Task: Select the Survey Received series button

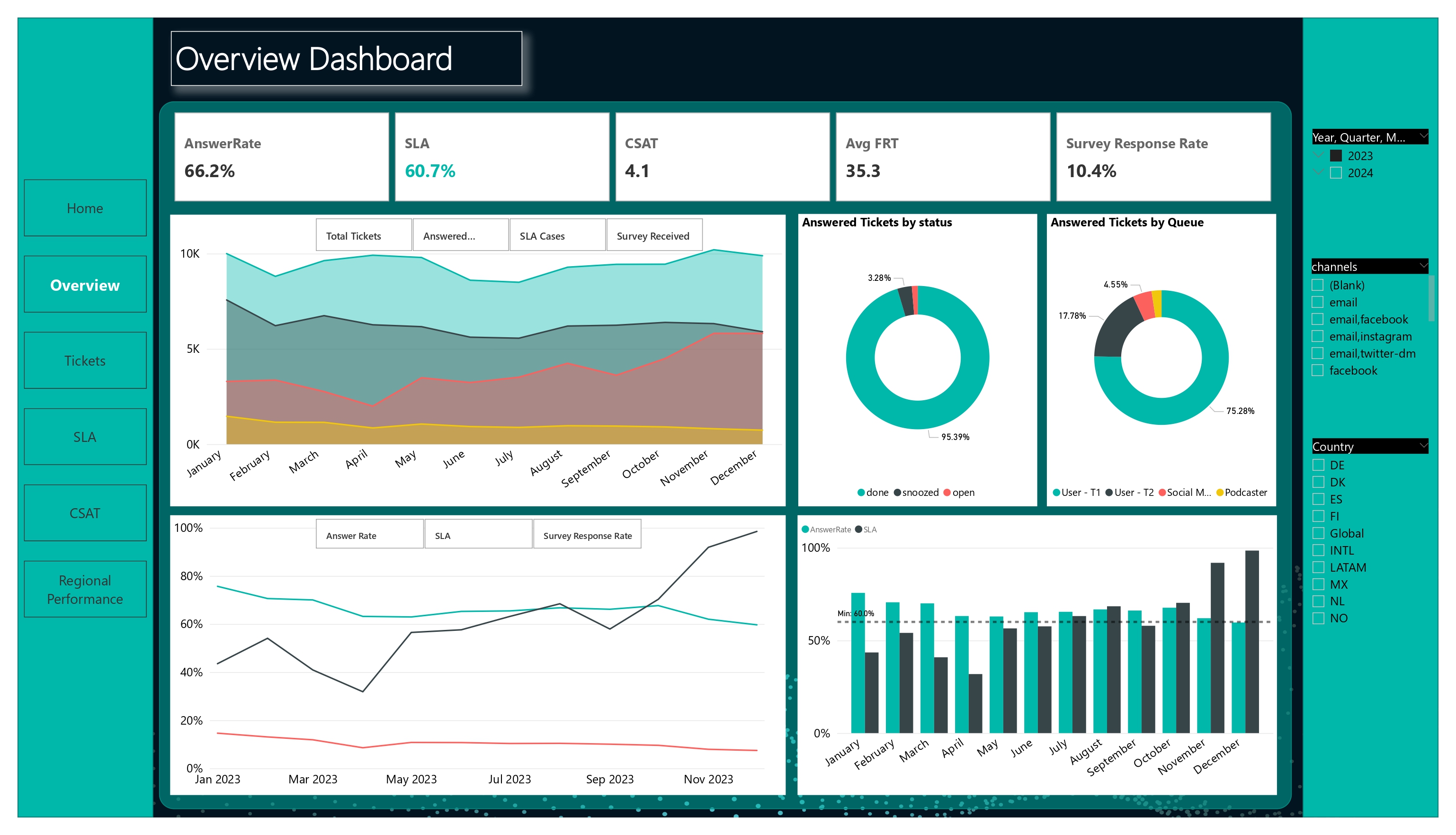Action: coord(654,235)
